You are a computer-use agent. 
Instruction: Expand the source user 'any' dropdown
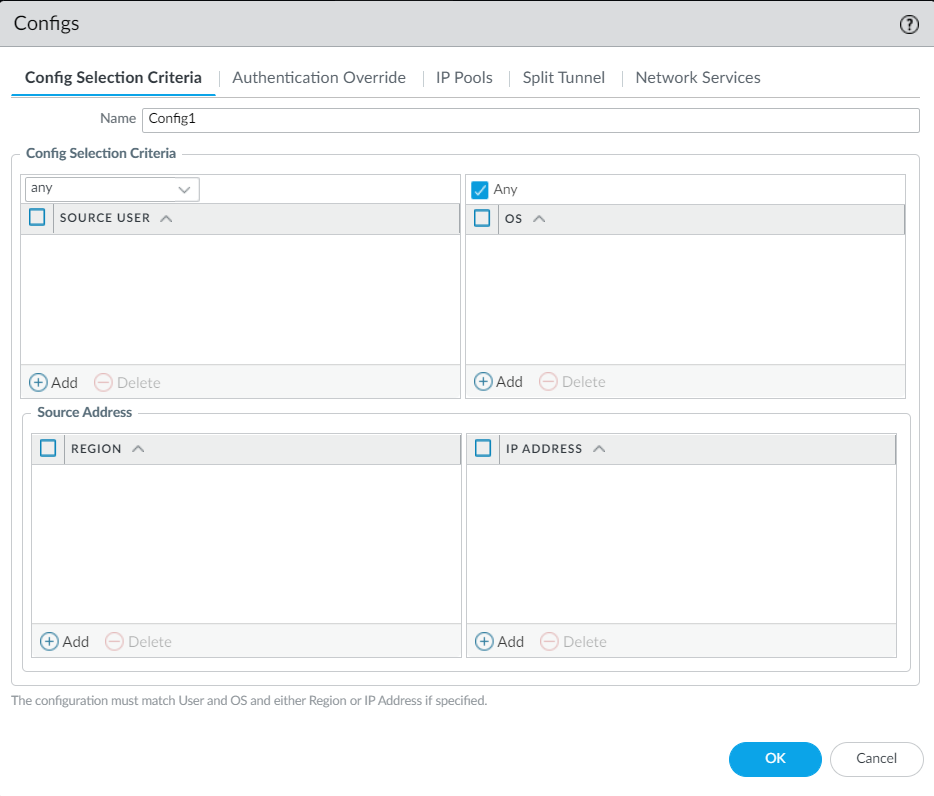click(184, 189)
